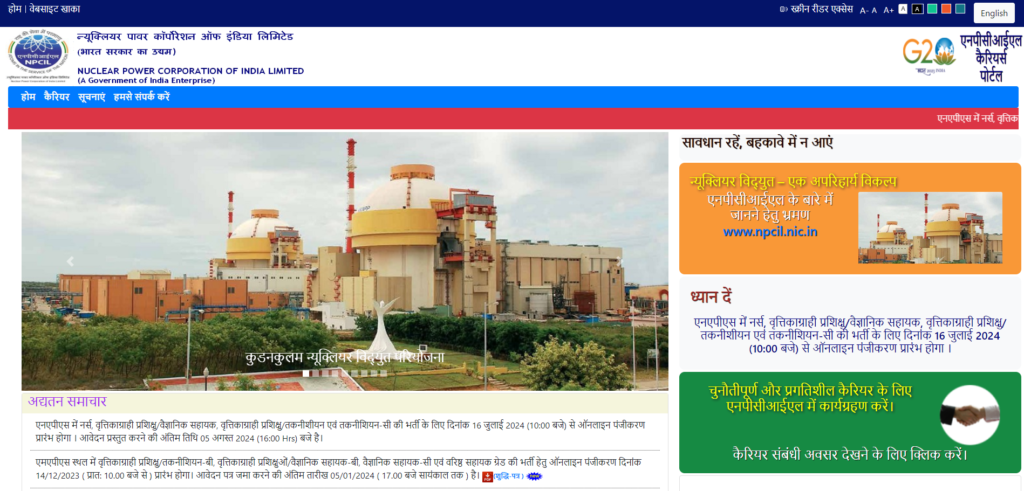Choose the orange color theme swatch
1024x491 pixels.
pos(946,8)
